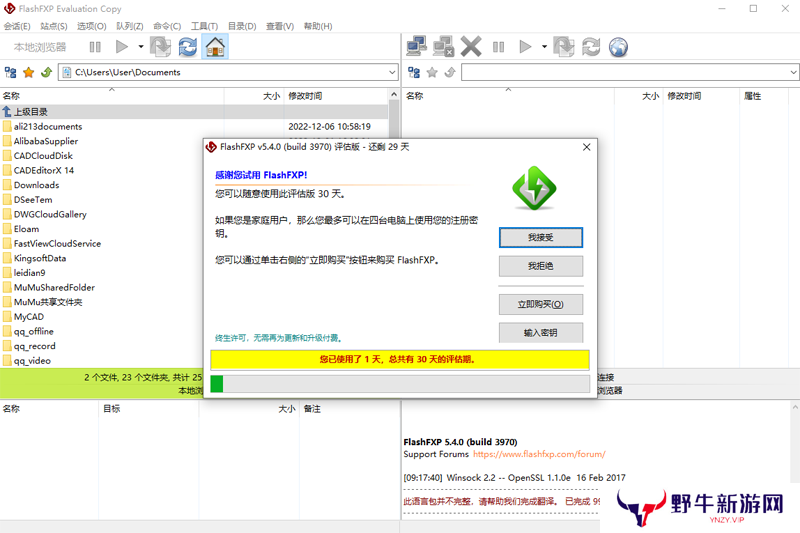Click the home switch-to-local-browser icon
This screenshot has height=533, width=800.
pos(215,47)
